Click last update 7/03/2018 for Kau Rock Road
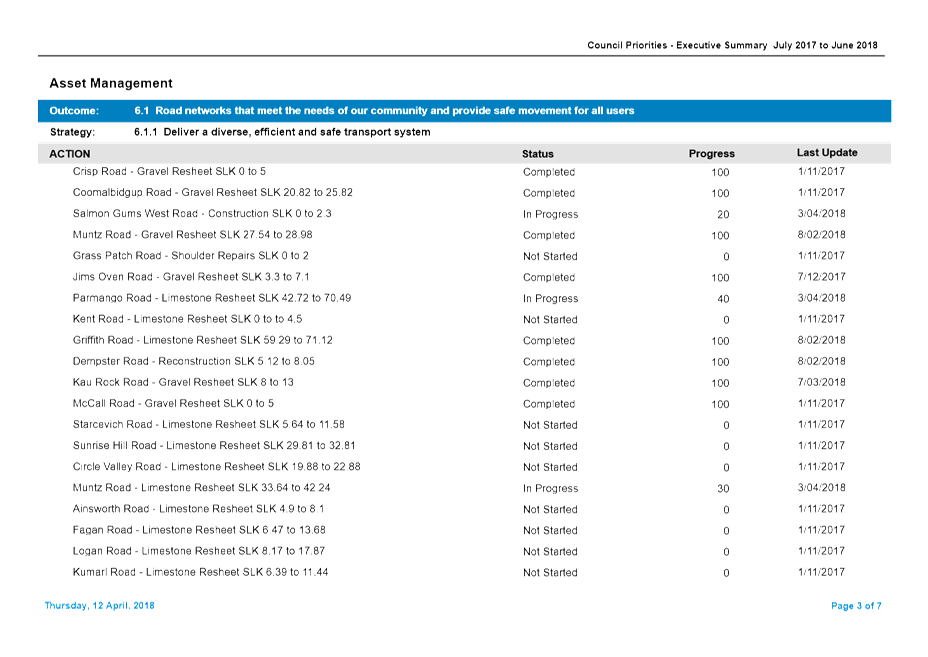Screen dimensions: 928x657 [821, 382]
